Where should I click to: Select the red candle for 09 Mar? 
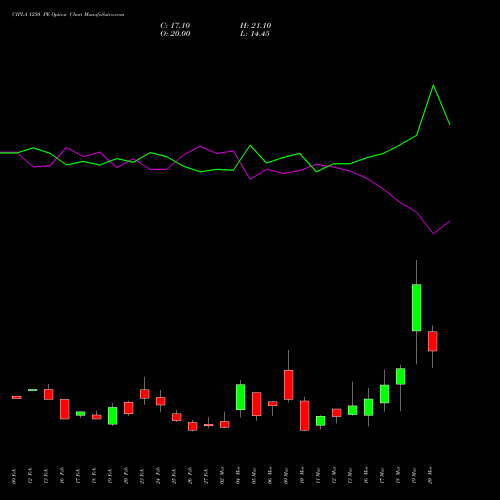[289, 385]
